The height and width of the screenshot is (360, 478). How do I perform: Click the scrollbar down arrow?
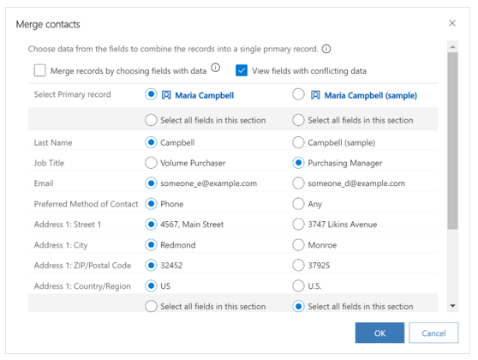pyautogui.click(x=452, y=306)
